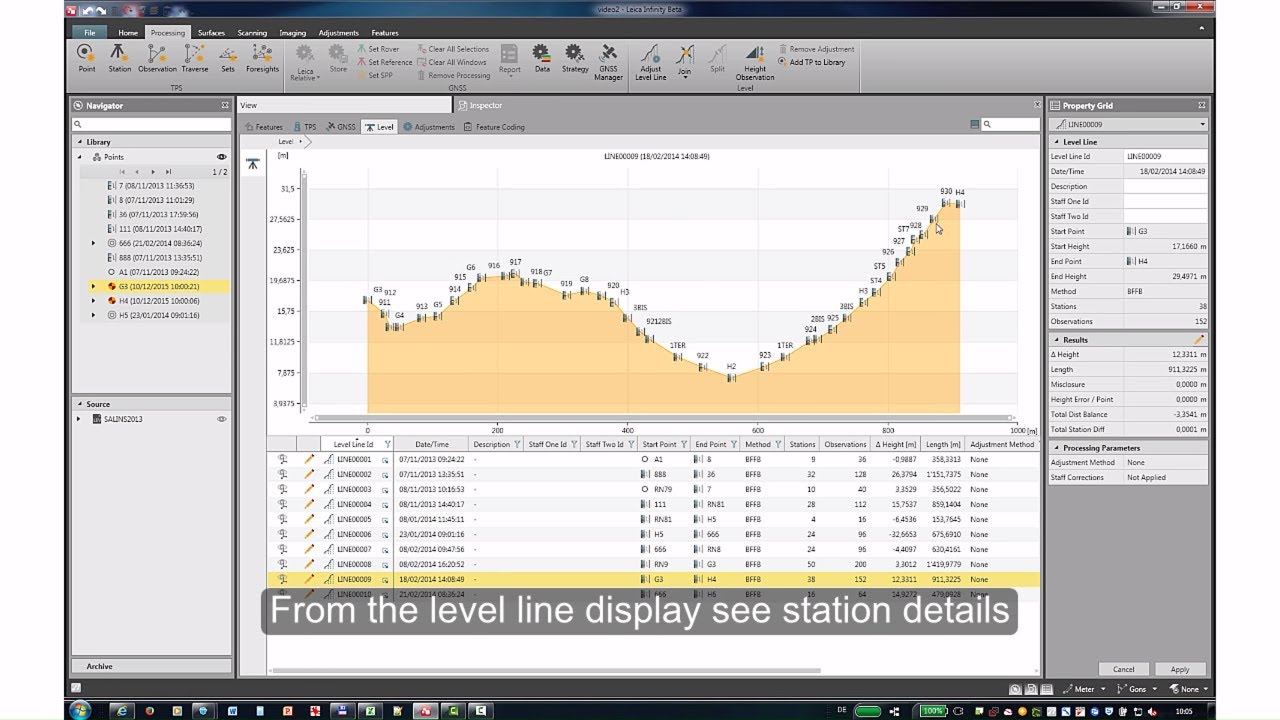Click the horizontal range slider under chart
The width and height of the screenshot is (1280, 720).
(x=662, y=418)
